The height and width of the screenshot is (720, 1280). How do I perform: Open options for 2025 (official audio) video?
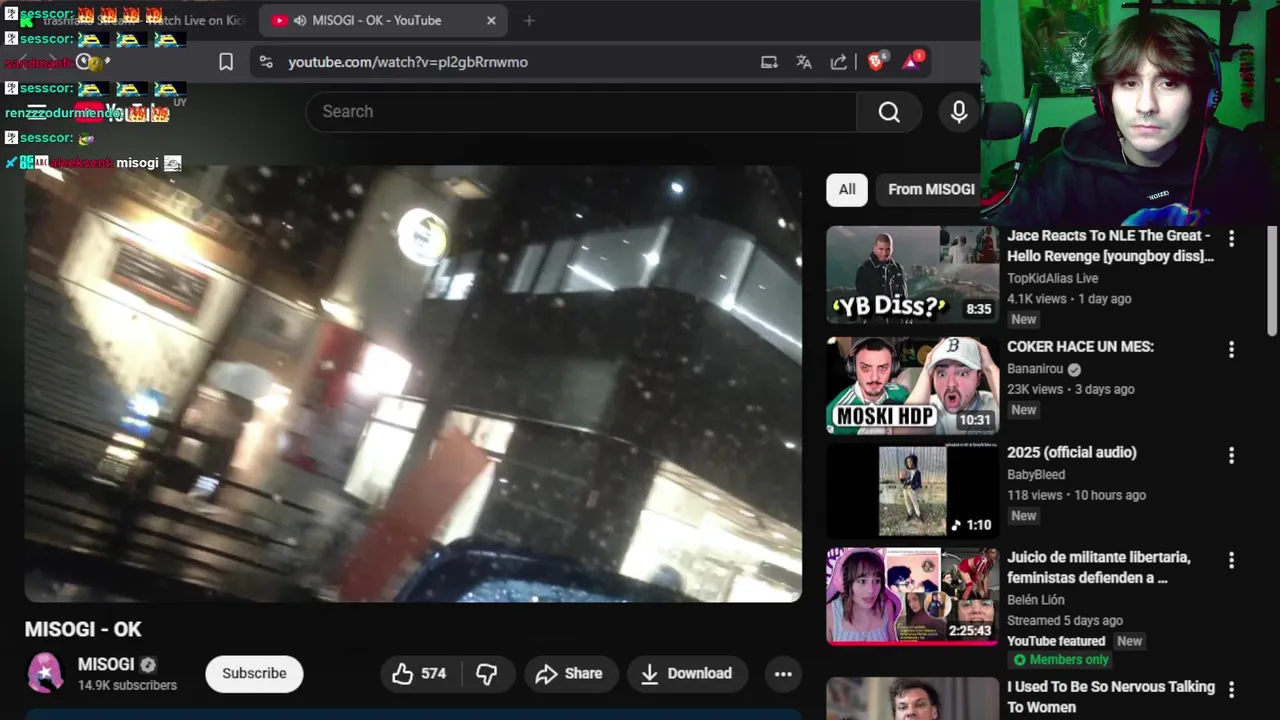[1231, 455]
